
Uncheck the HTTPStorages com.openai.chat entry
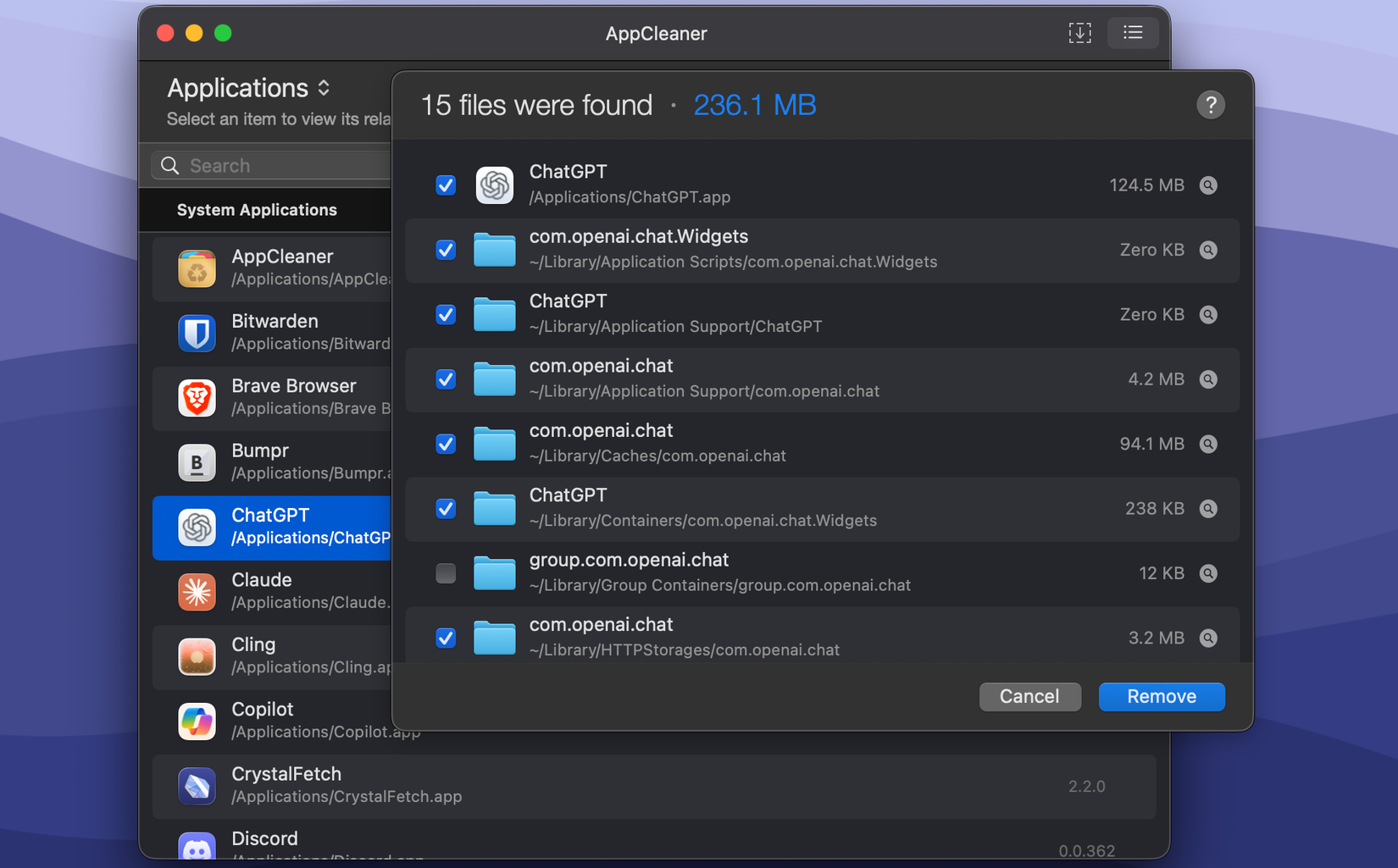[x=445, y=638]
